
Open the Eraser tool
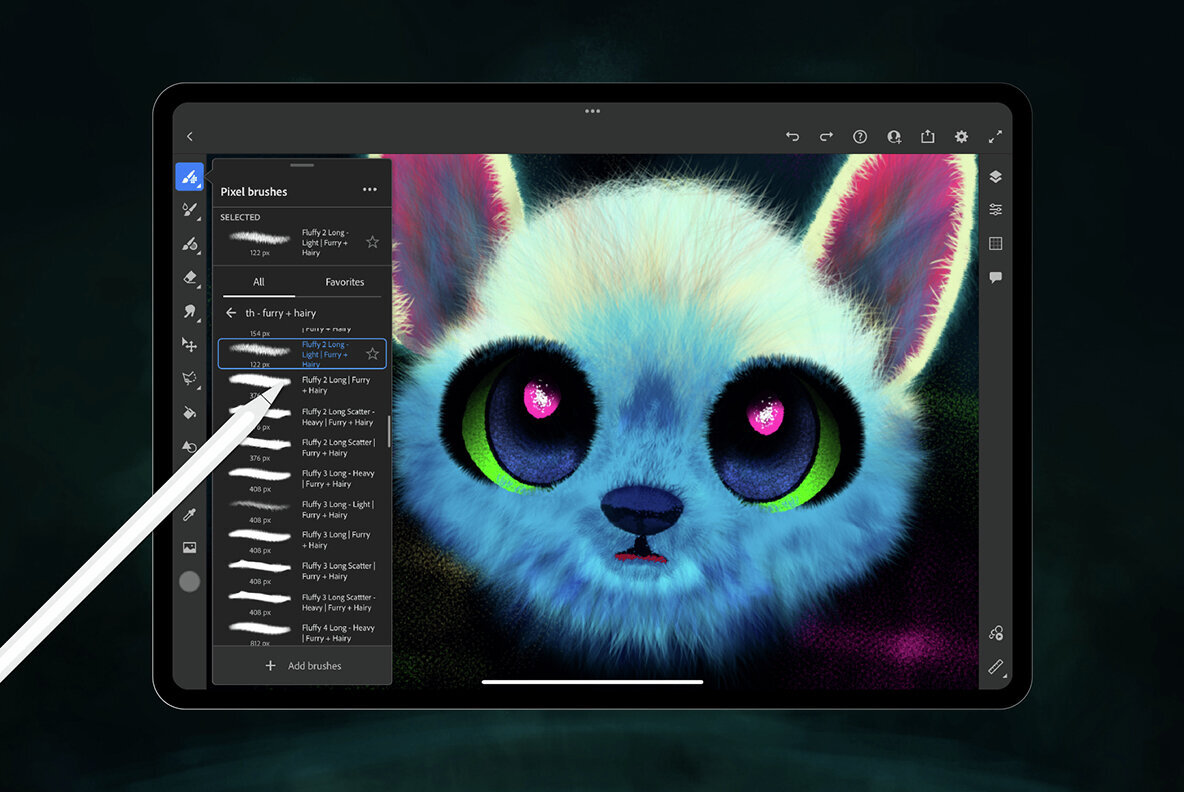pyautogui.click(x=190, y=278)
